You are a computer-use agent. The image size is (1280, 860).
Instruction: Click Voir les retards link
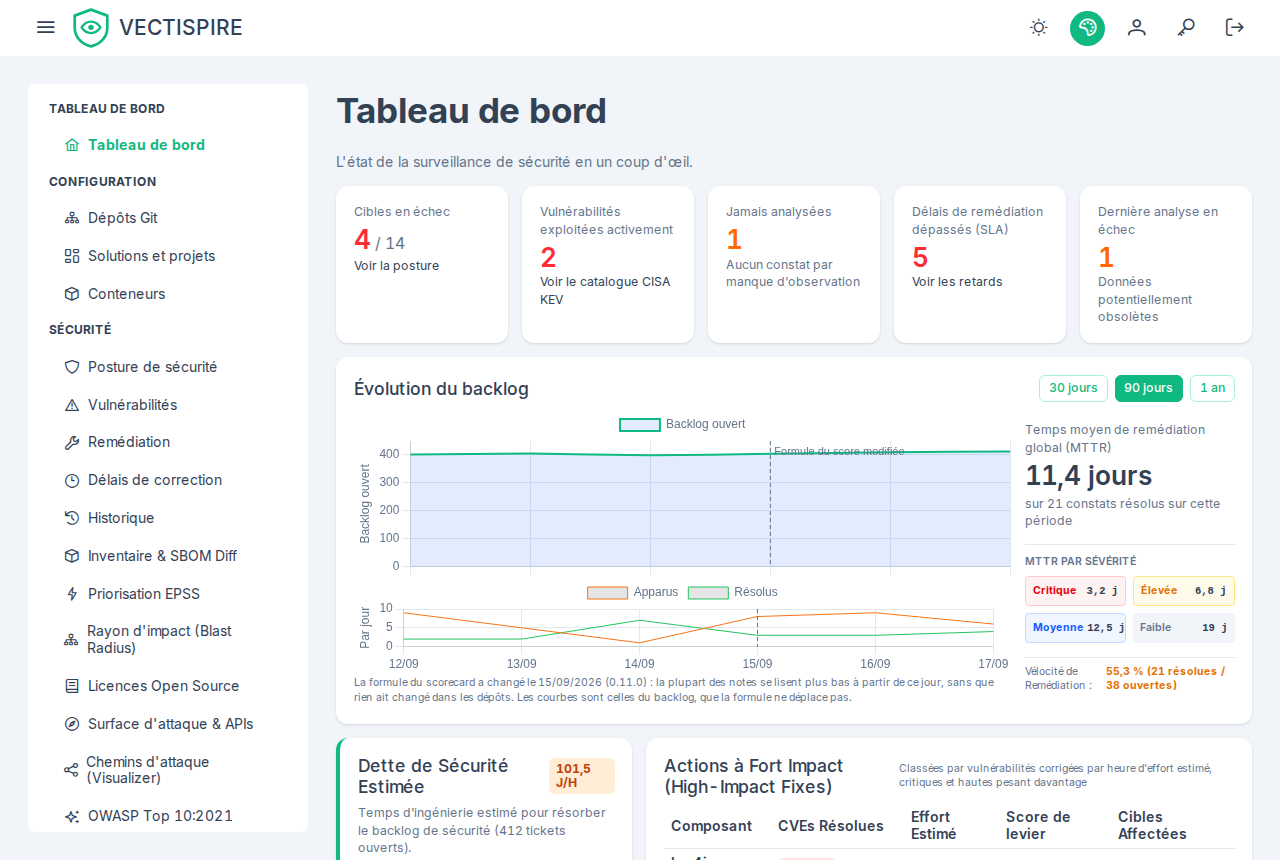coord(957,282)
